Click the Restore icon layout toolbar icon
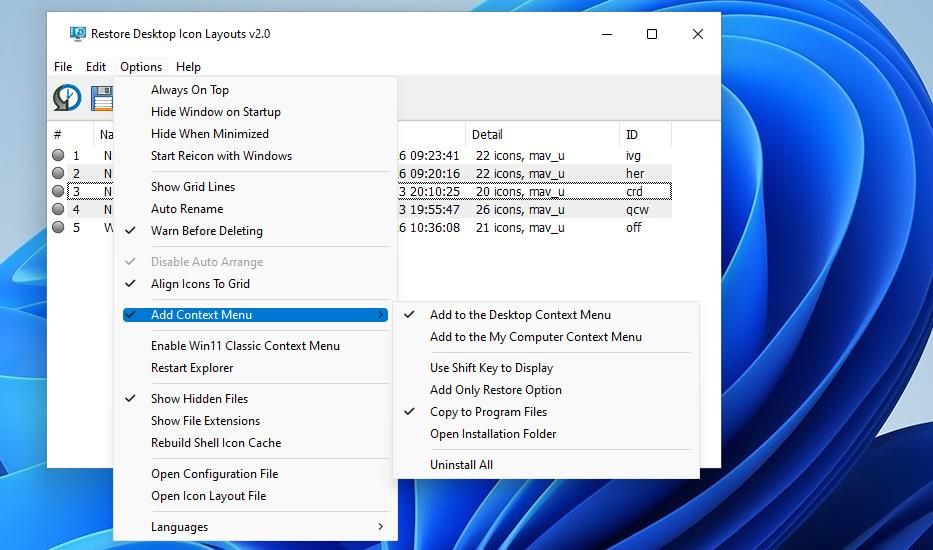This screenshot has width=933, height=550. click(67, 98)
